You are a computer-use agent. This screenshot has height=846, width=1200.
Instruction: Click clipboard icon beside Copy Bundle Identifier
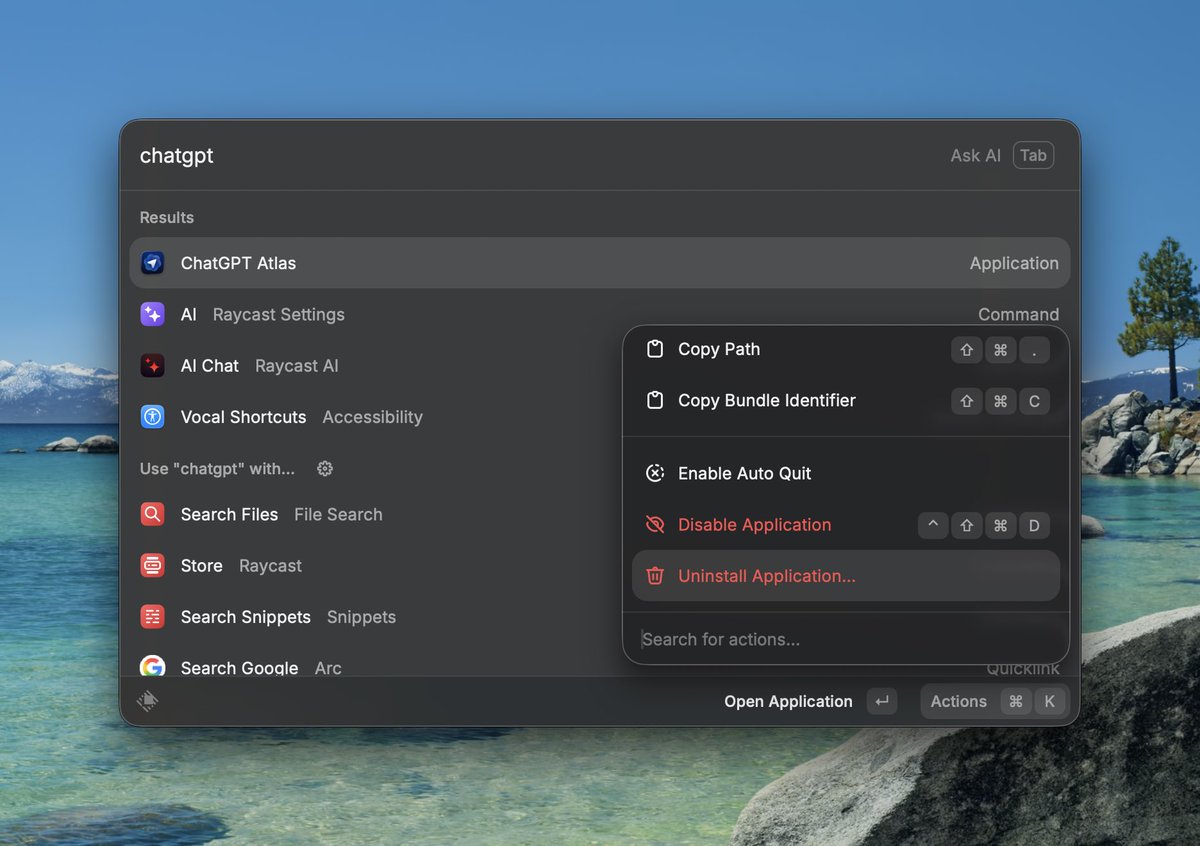click(655, 400)
